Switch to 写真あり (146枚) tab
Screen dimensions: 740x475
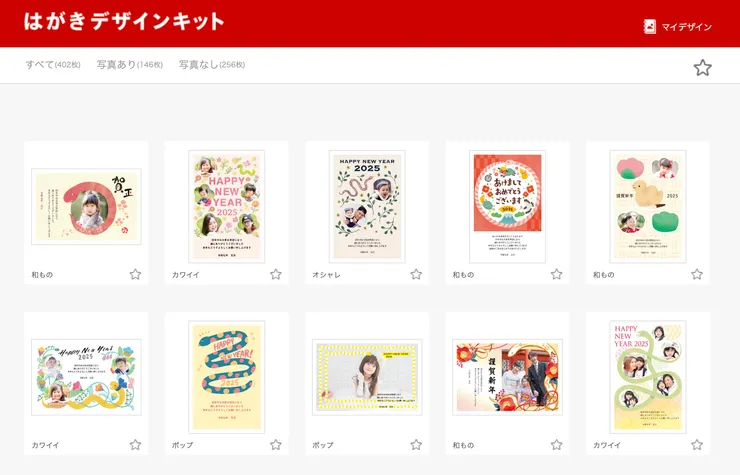[130, 65]
